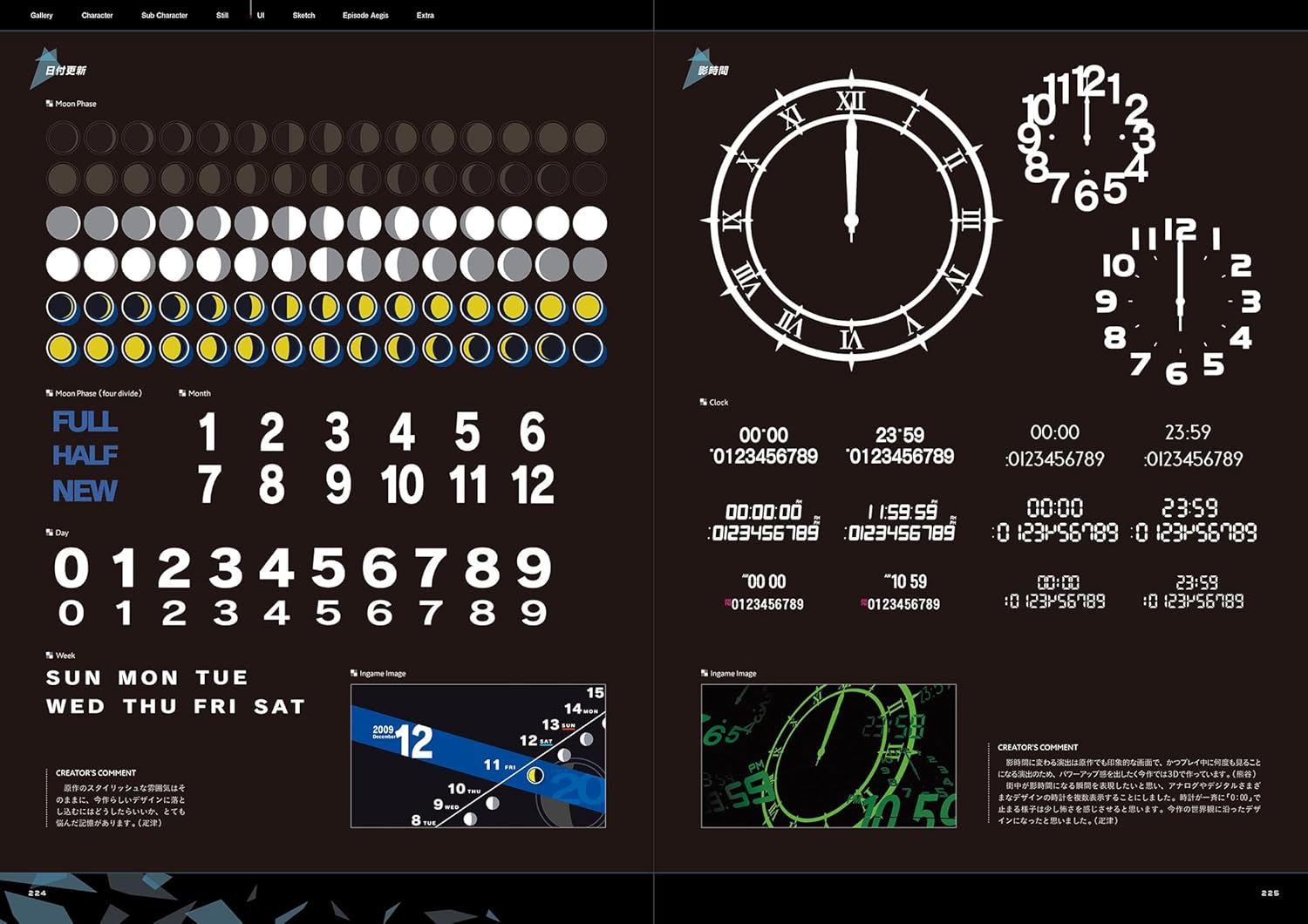Choose the yellow full moon ending fifth row
This screenshot has width=1308, height=924.
point(589,307)
